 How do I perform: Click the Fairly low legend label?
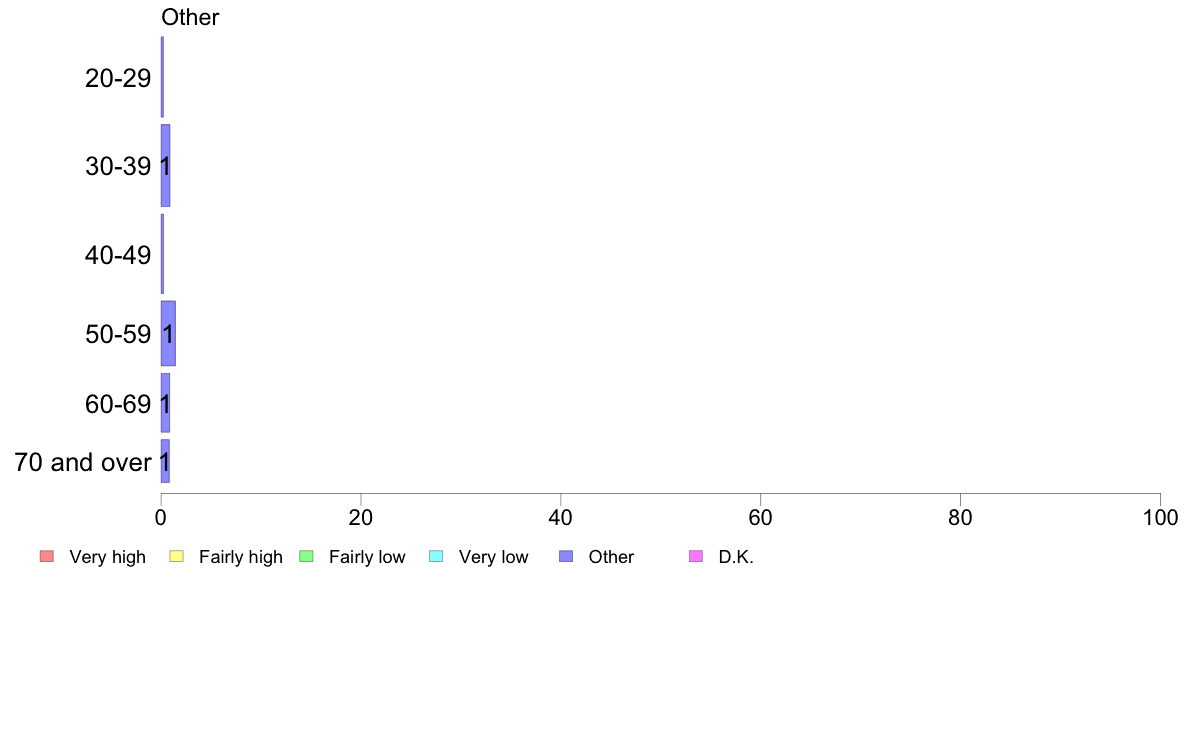(367, 557)
